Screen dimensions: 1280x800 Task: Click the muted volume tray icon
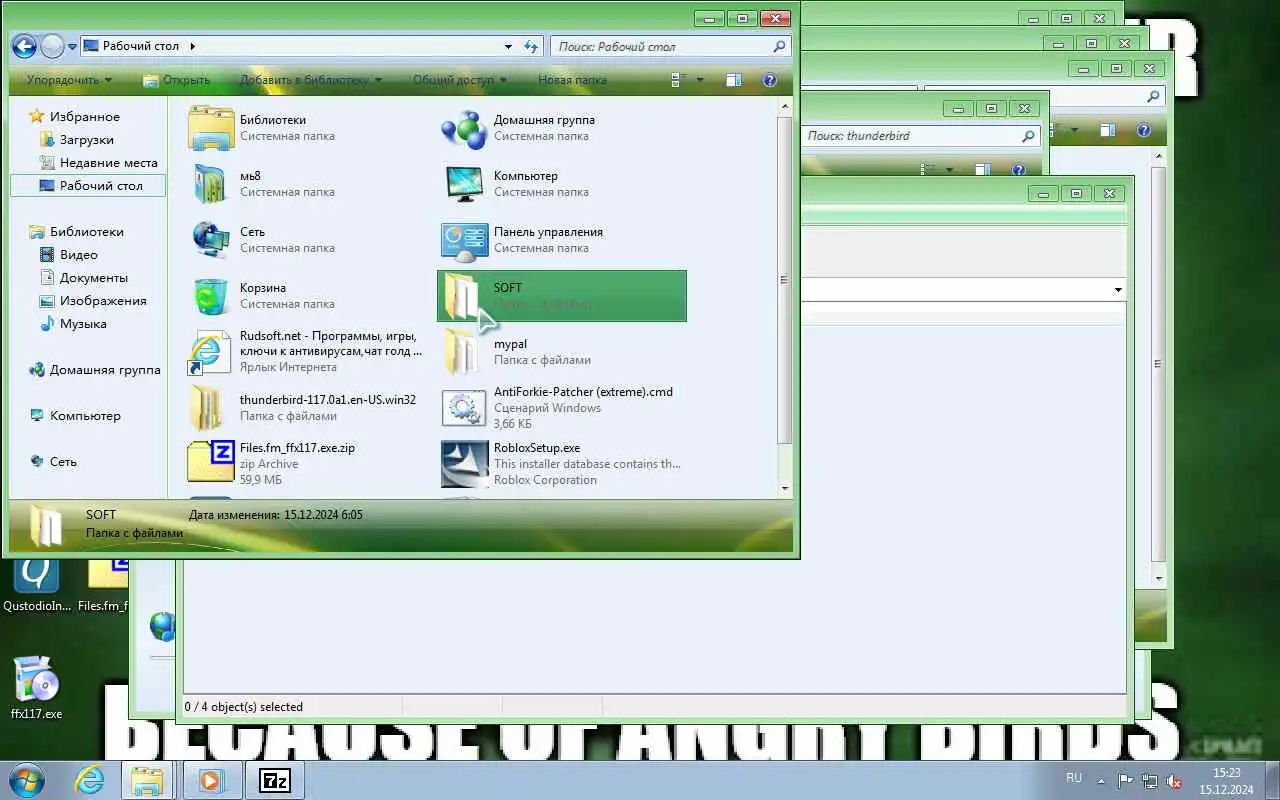pos(1174,781)
